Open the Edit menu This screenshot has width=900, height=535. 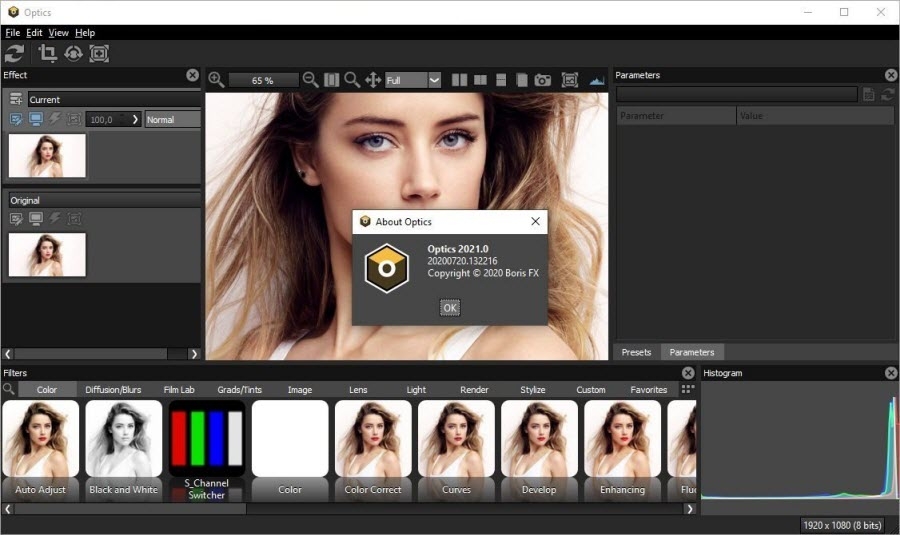34,33
